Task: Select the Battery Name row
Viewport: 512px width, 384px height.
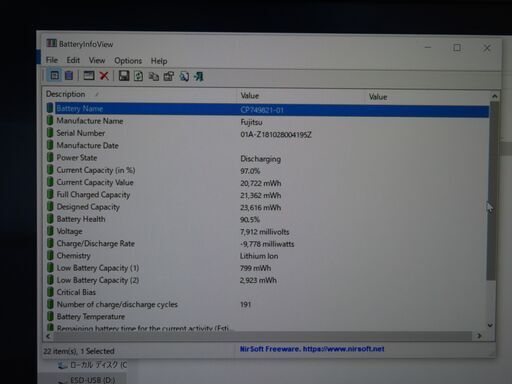Action: (268, 109)
